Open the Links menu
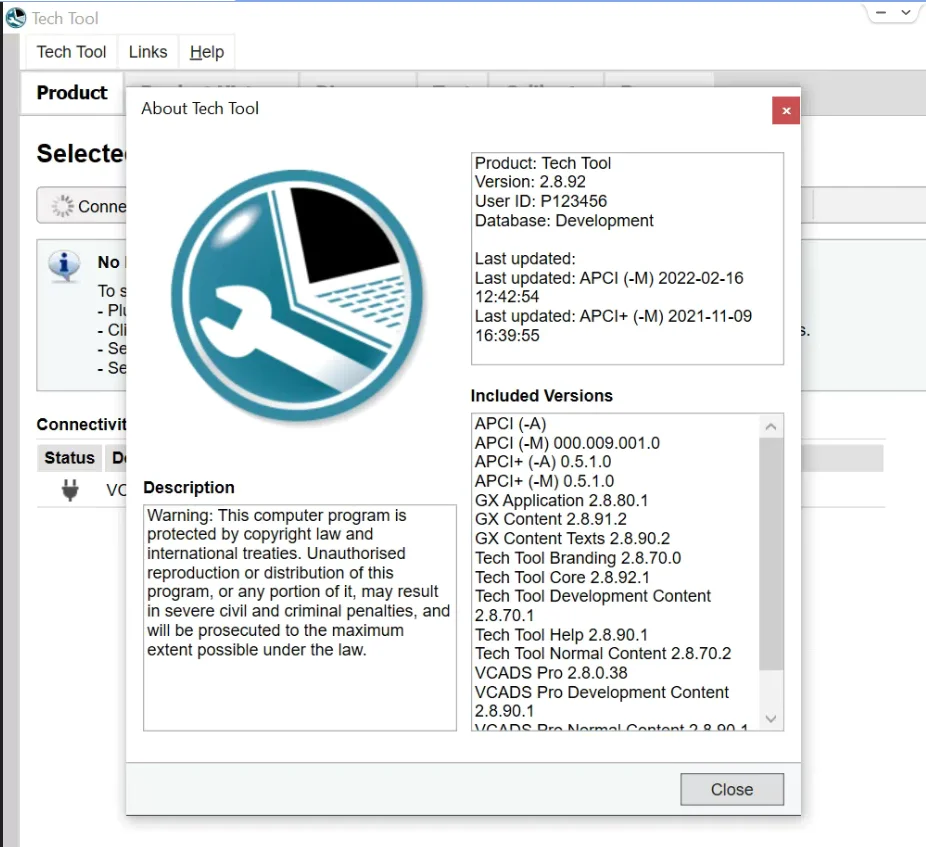The image size is (926, 847). pyautogui.click(x=148, y=52)
